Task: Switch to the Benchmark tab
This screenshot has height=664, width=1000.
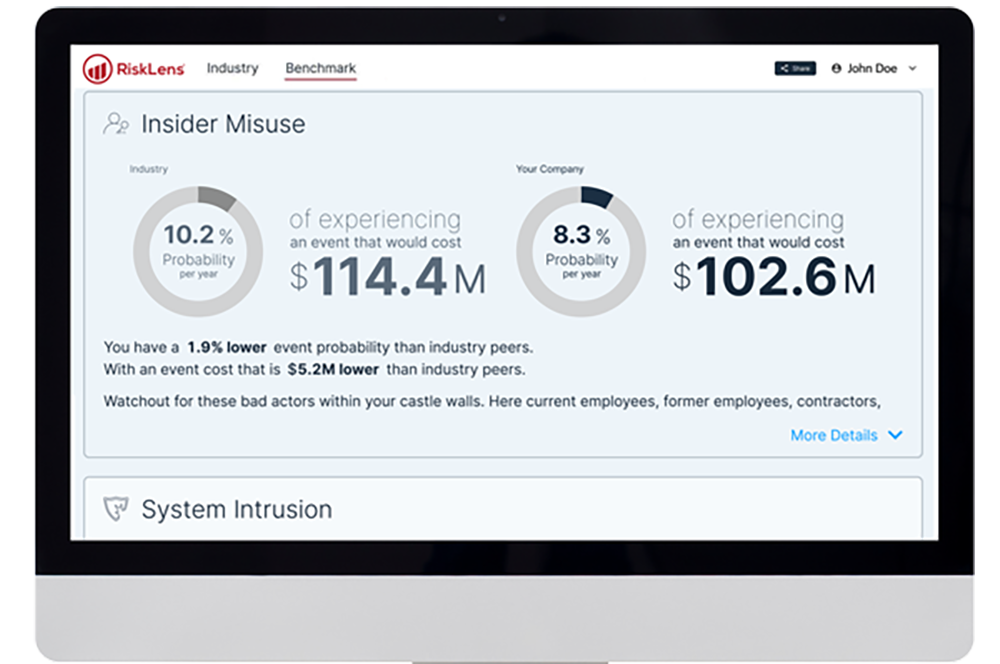Action: pos(320,67)
